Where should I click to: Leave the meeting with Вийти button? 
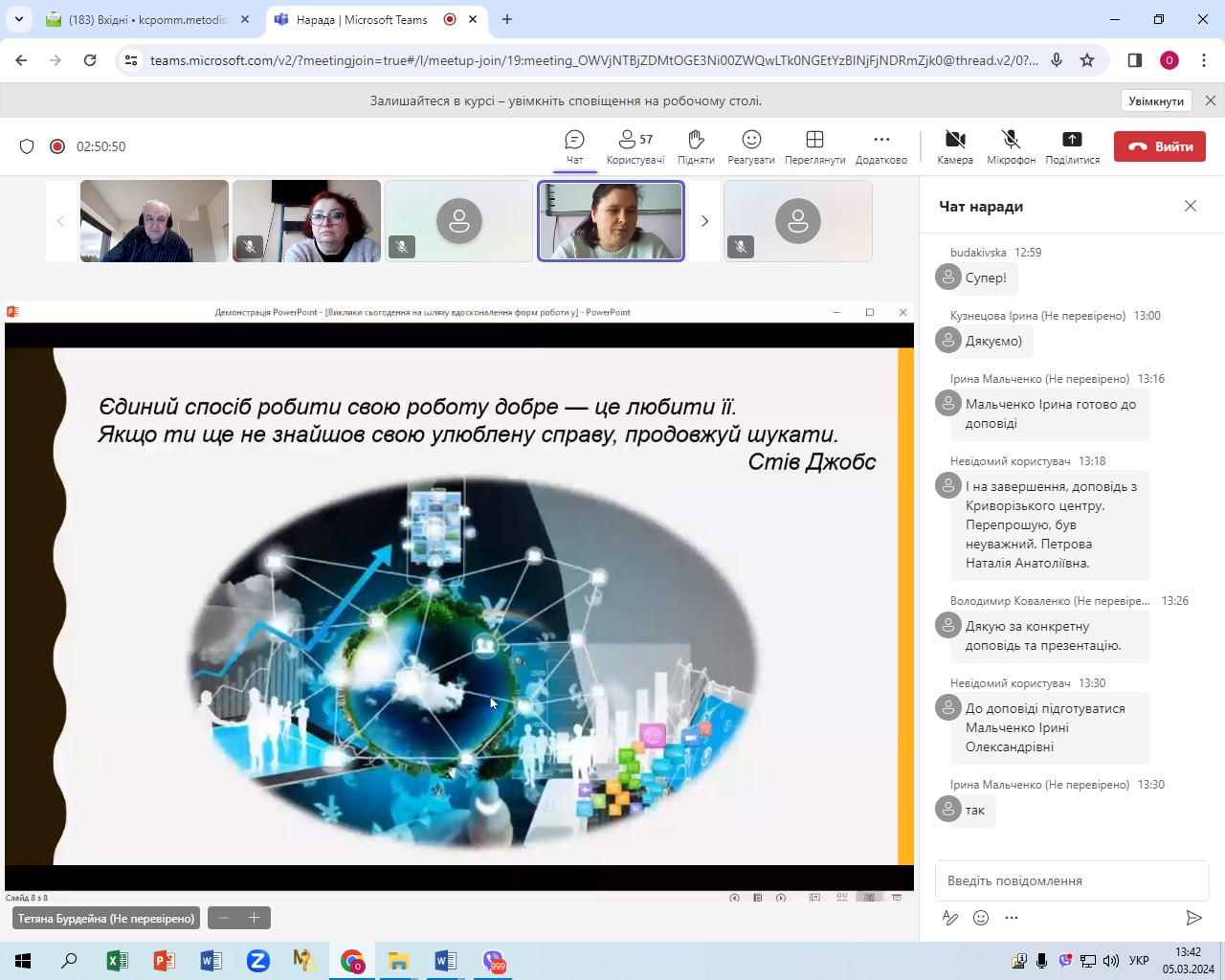[x=1160, y=146]
